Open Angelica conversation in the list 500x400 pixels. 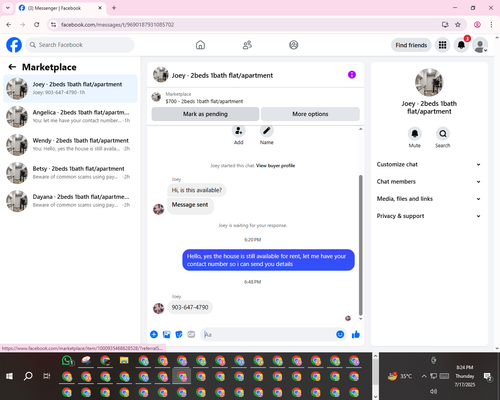[x=70, y=117]
